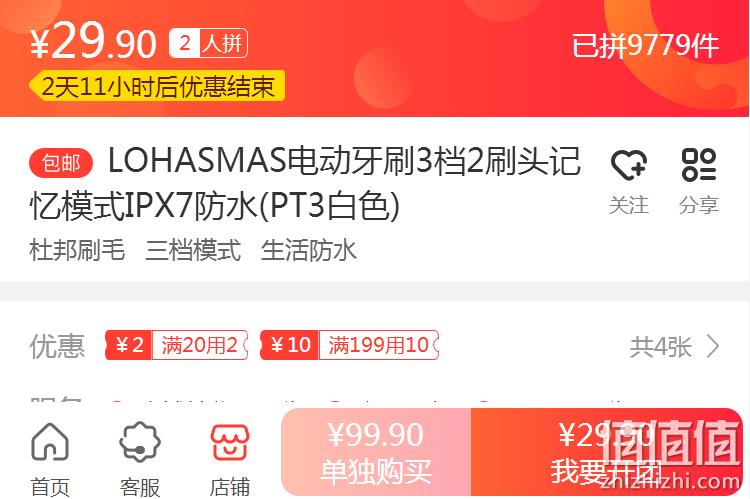Start group buy with 我要开团 button
This screenshot has height=499, width=750.
pos(607,452)
